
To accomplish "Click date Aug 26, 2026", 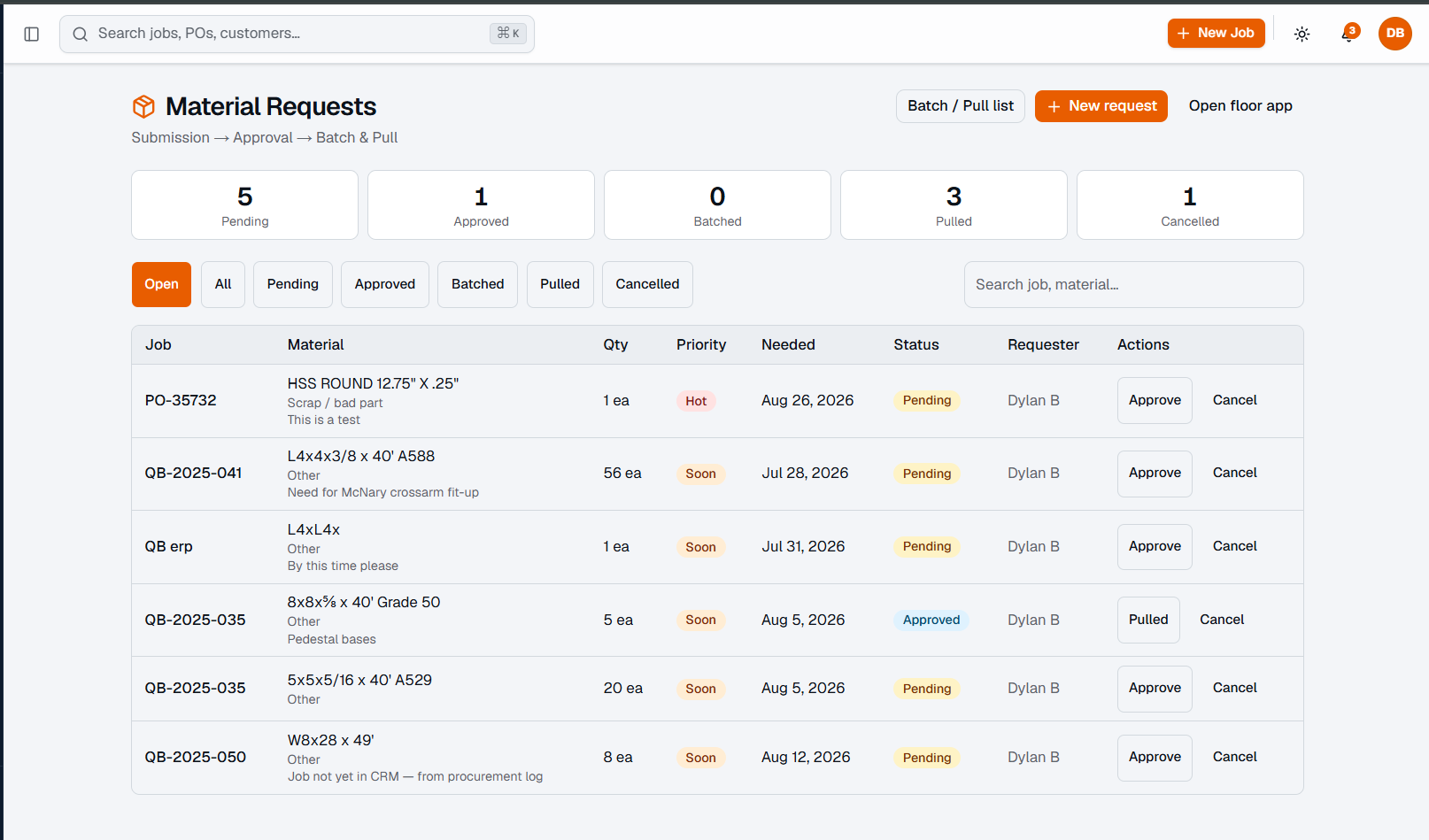I will tap(807, 400).
